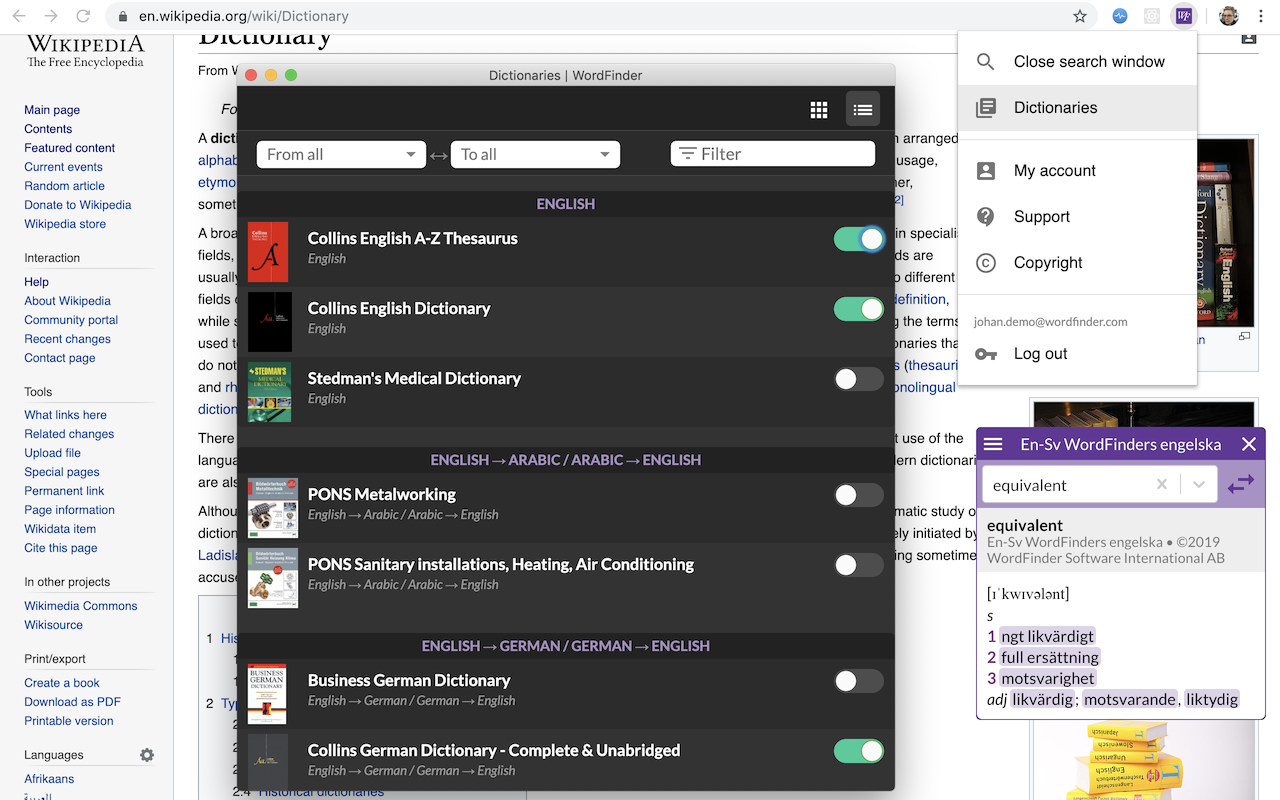Go forward in browser history
Viewport: 1280px width, 800px height.
point(52,16)
